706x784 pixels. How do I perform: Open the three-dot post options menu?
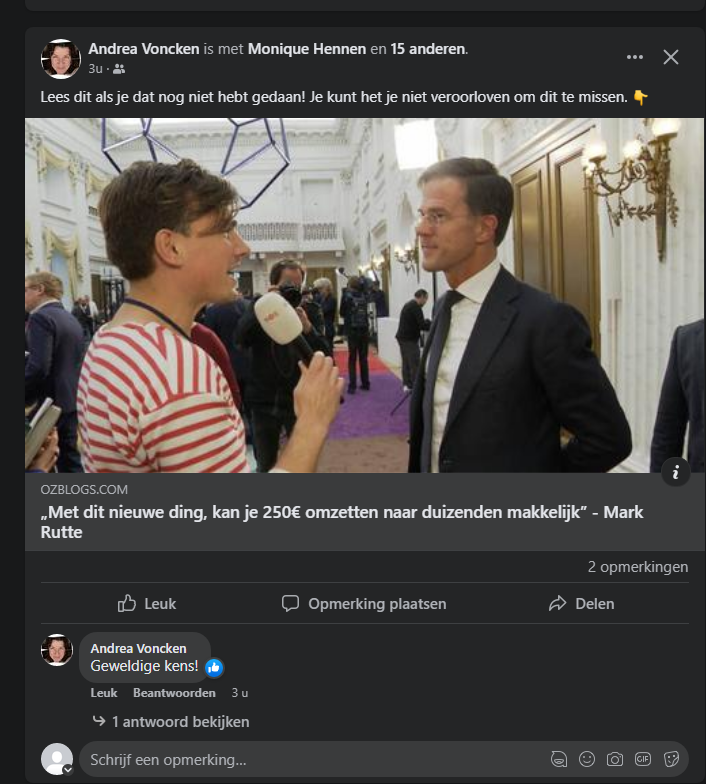point(635,57)
